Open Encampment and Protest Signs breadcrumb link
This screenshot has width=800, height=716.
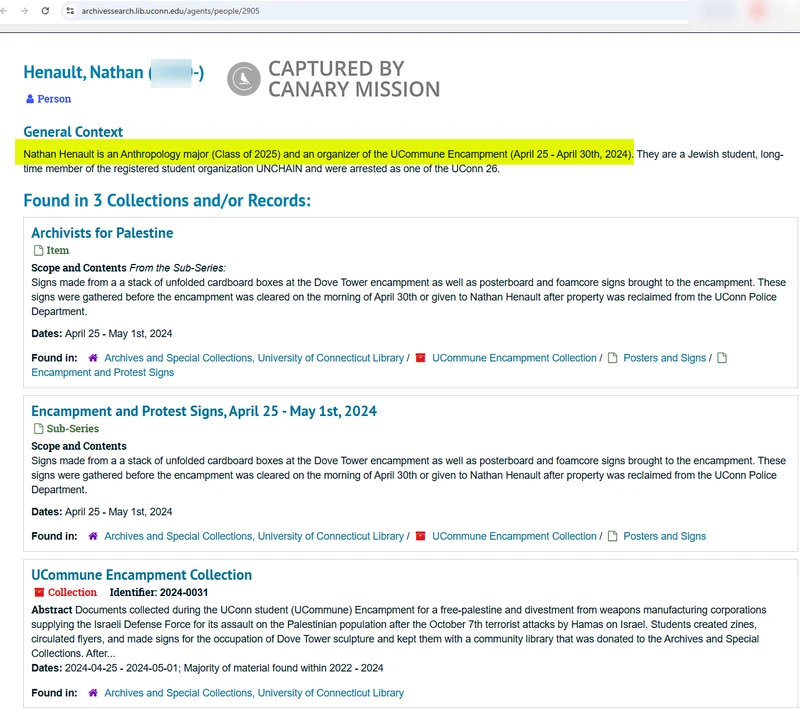[103, 373]
